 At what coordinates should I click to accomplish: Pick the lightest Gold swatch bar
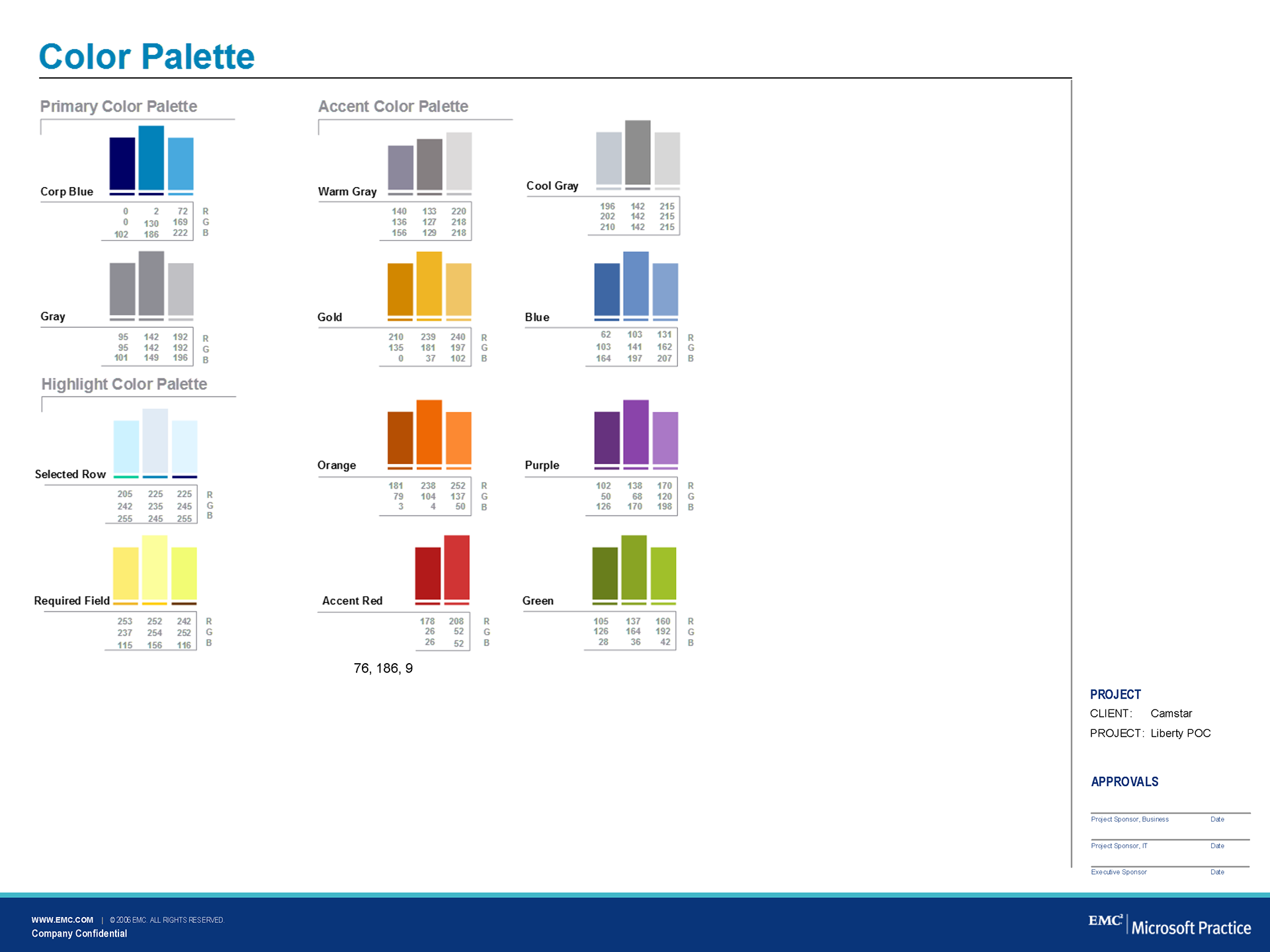point(458,289)
